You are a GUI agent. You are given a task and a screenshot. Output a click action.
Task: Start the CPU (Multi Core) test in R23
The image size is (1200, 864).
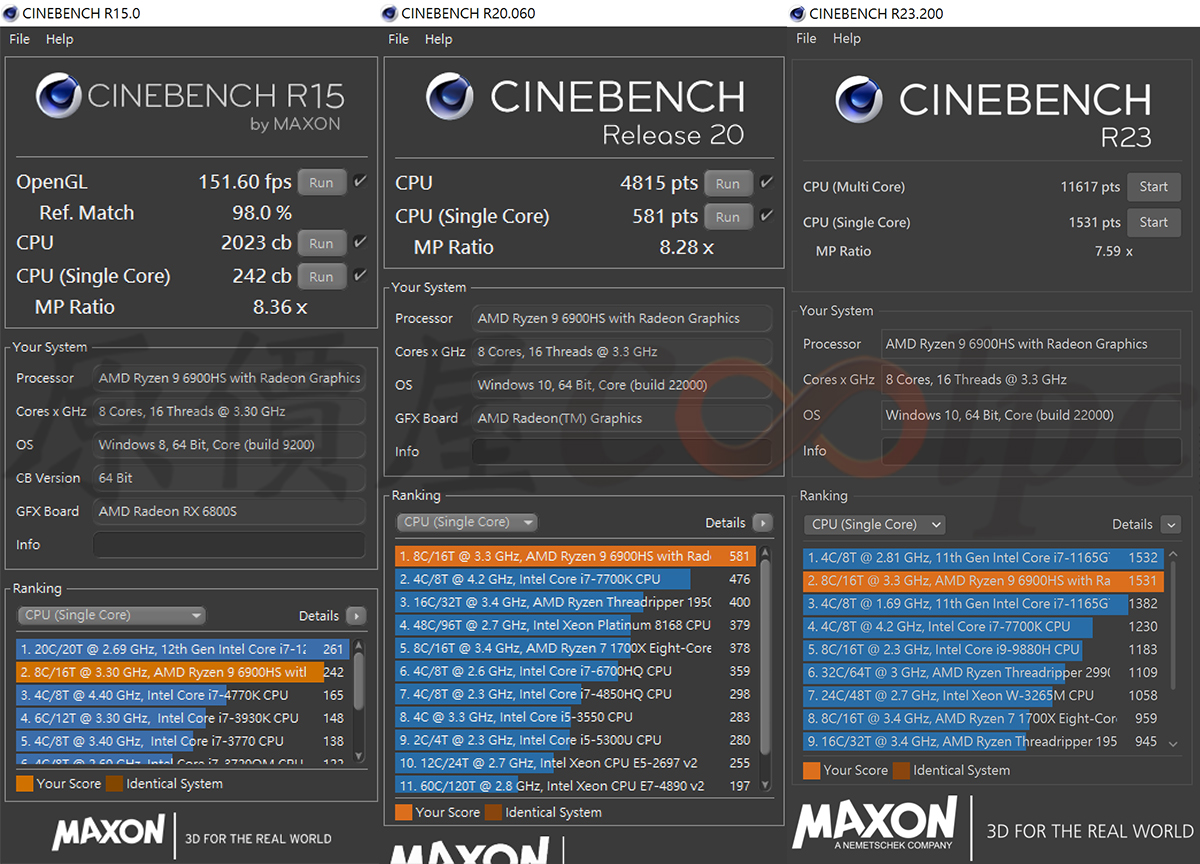tap(1153, 187)
